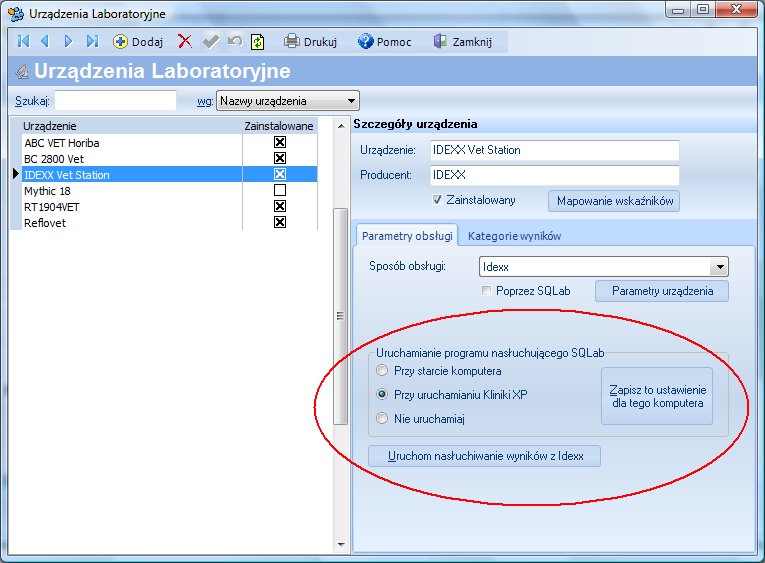Screen dimensions: 765x563
Task: Click the device list scrollbar thumb
Action: (341, 316)
